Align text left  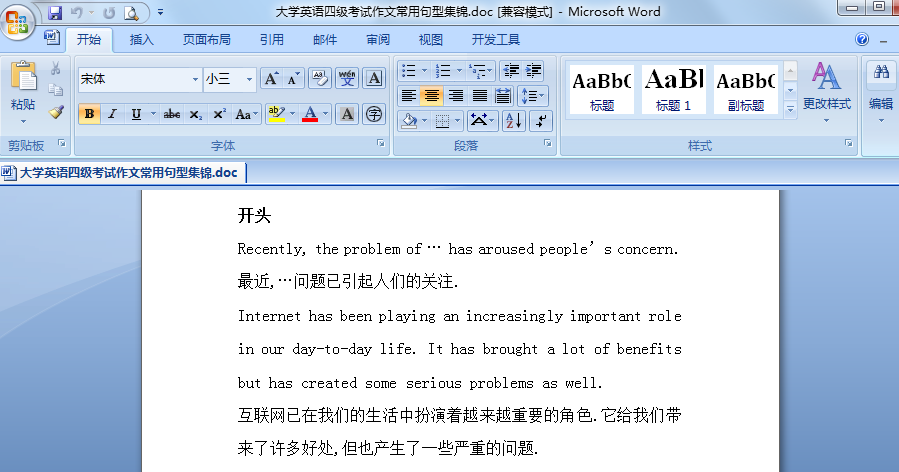click(409, 96)
